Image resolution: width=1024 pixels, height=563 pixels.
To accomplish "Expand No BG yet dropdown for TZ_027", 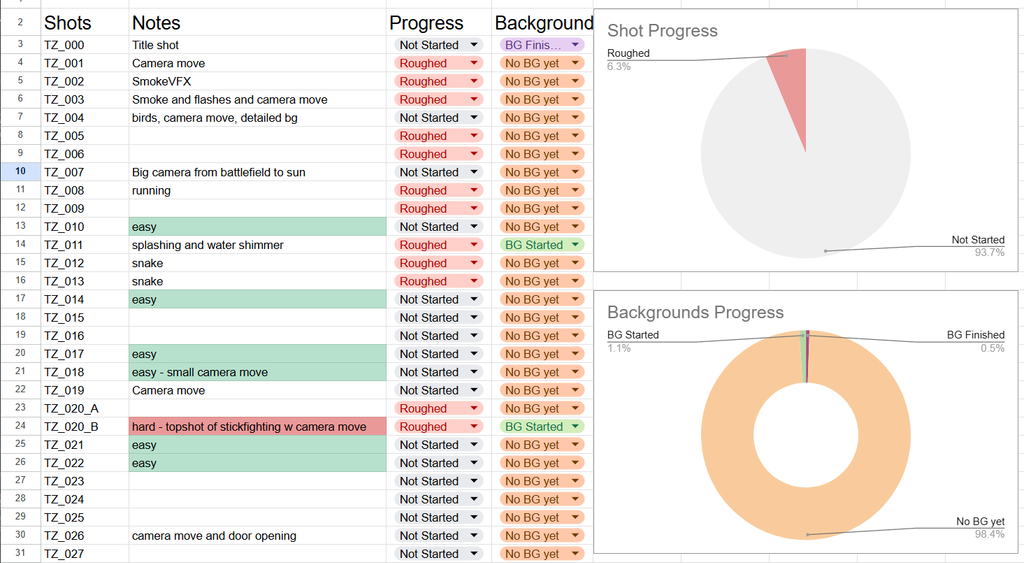I will [541, 554].
